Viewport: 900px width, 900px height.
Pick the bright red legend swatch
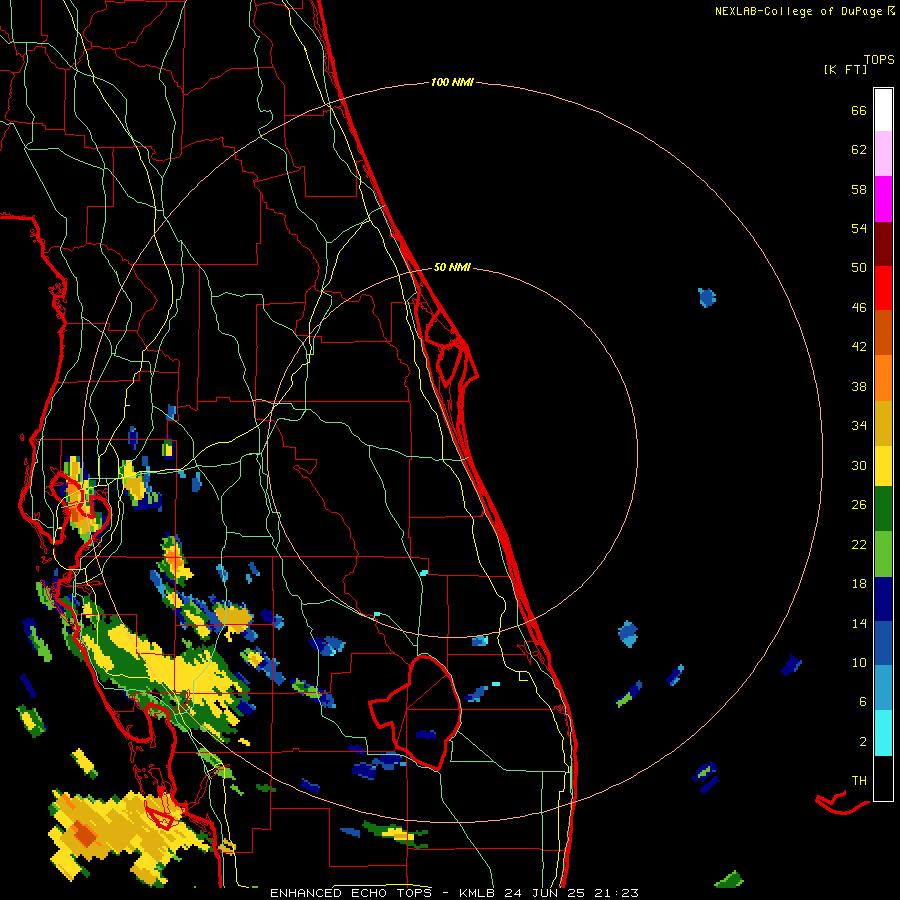pos(883,288)
